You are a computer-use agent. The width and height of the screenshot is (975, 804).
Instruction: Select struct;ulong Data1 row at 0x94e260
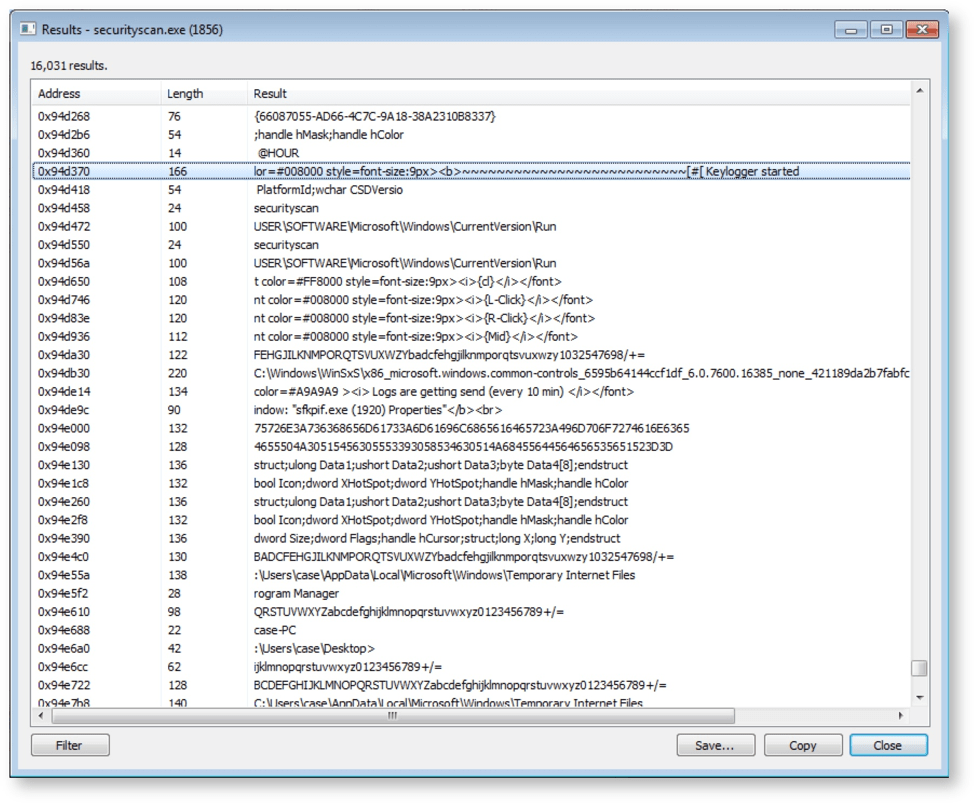pos(471,502)
